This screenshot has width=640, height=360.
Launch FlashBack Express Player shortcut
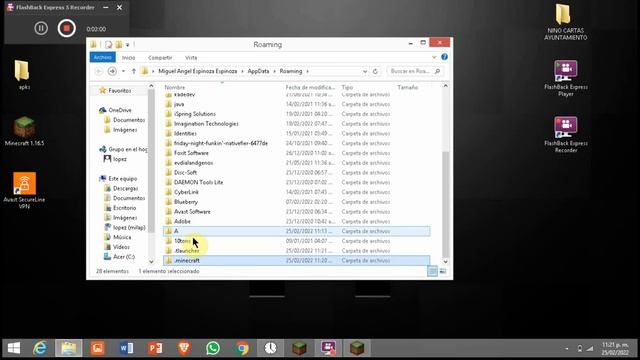[566, 78]
